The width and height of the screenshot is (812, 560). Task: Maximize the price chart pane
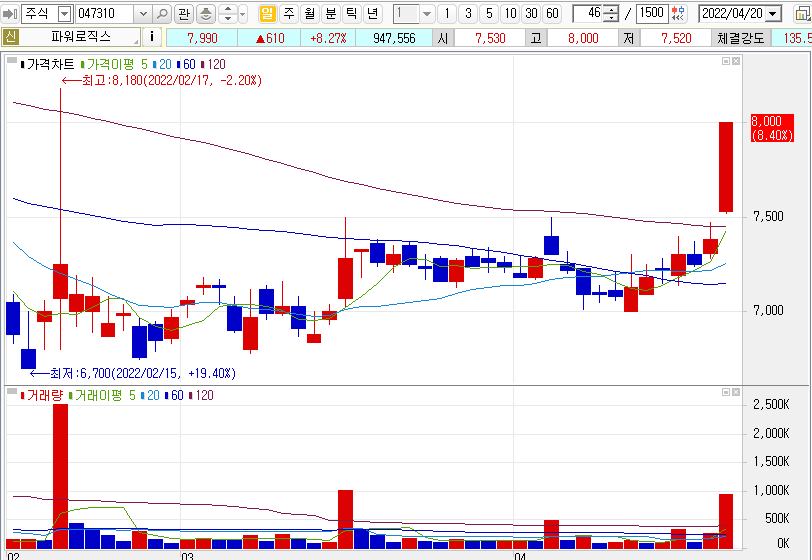(726, 61)
